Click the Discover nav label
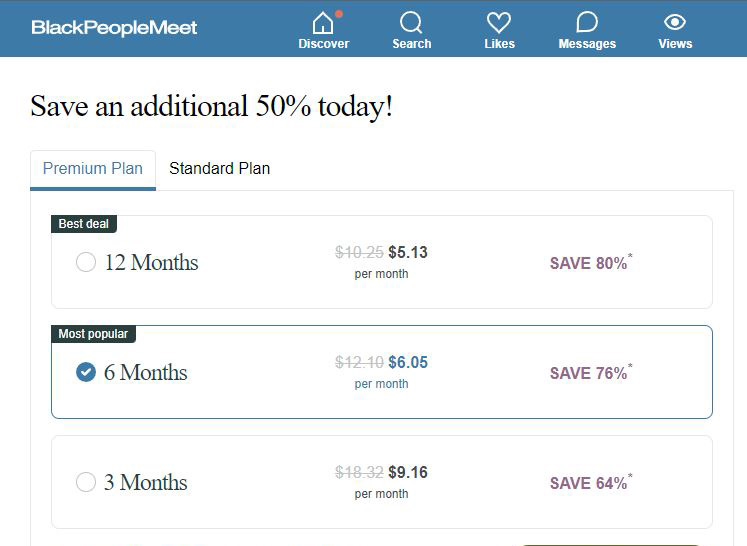 [x=323, y=44]
